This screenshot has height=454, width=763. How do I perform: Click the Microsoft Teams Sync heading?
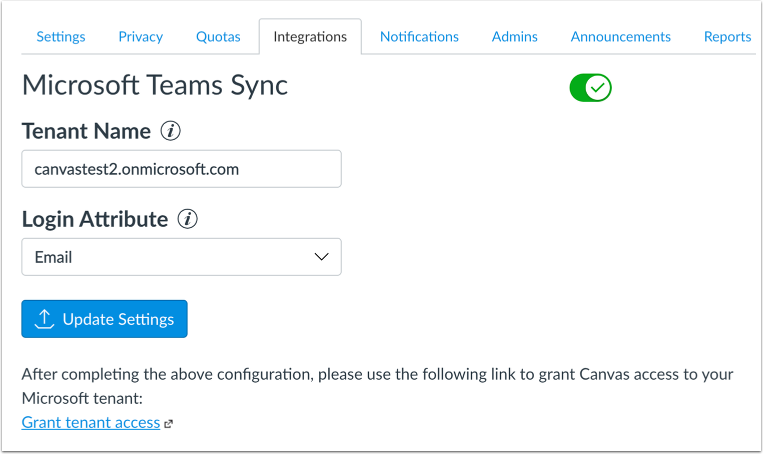click(x=155, y=86)
